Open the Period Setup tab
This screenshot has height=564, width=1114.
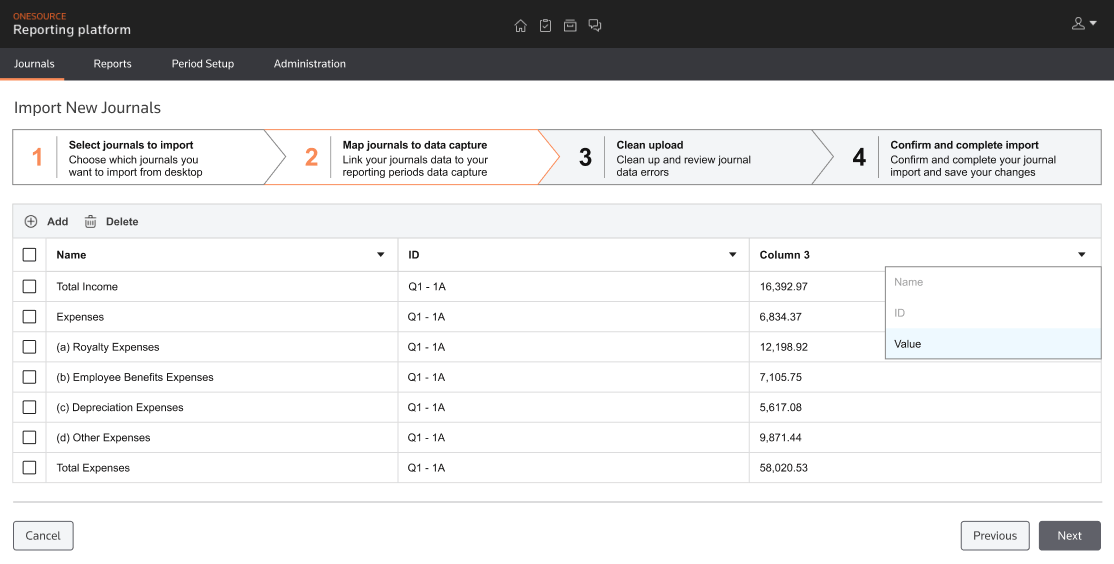pos(202,64)
